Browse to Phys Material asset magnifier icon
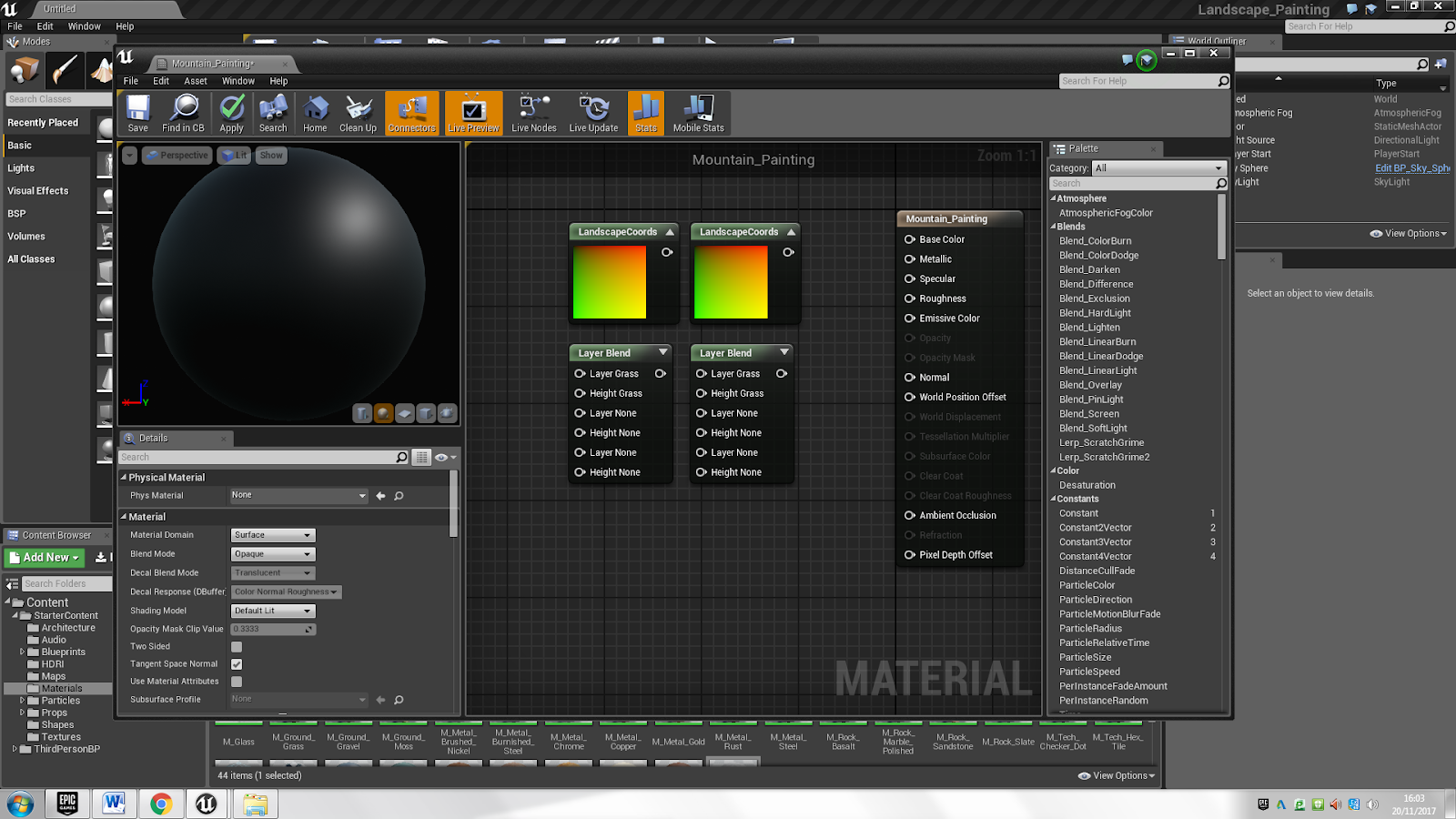The width and height of the screenshot is (1456, 819). pos(399,496)
